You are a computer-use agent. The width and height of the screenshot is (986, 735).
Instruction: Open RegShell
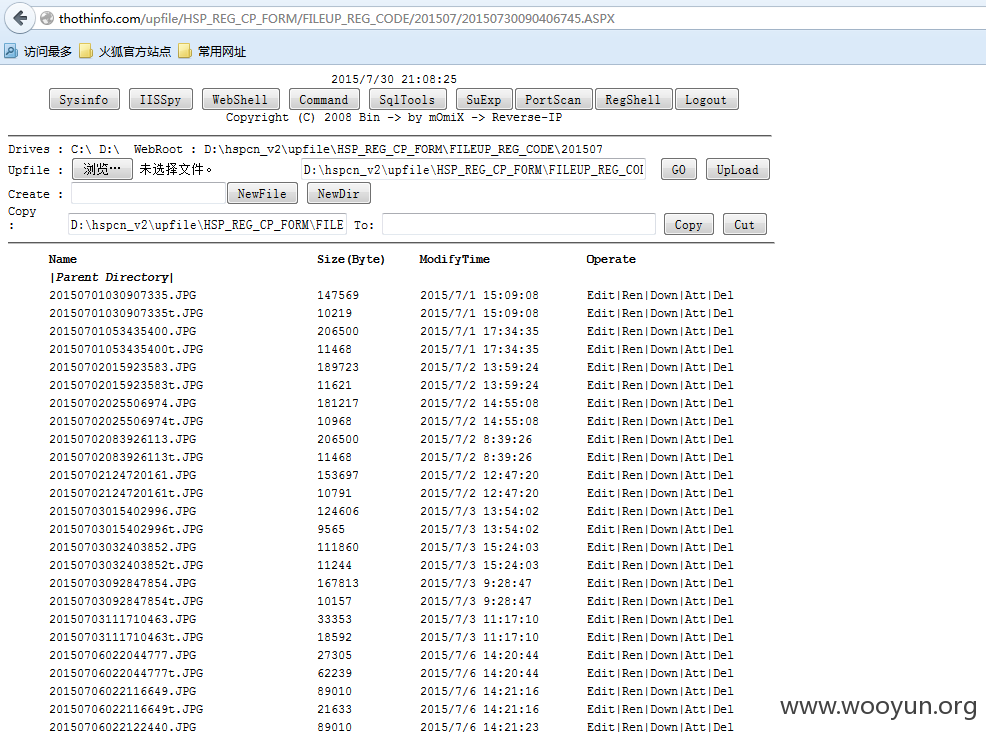633,99
